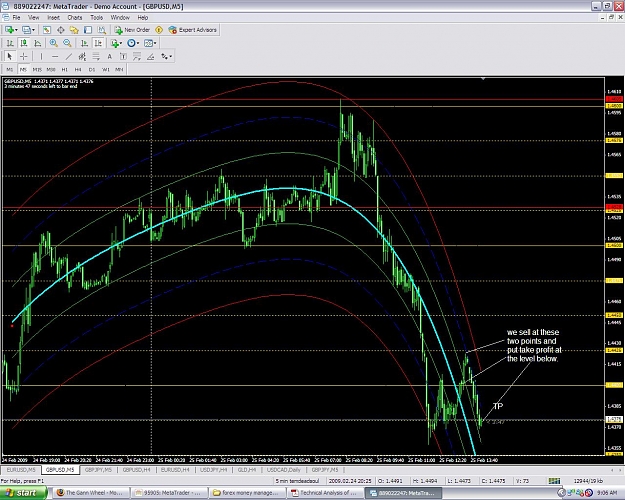
Task: Open the Strategy Tester icon
Action: (102, 30)
